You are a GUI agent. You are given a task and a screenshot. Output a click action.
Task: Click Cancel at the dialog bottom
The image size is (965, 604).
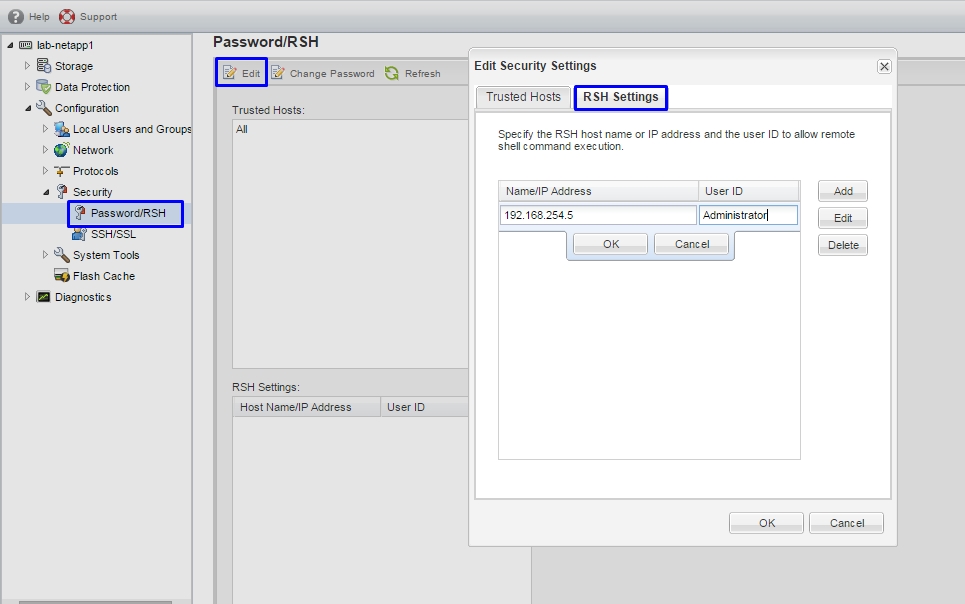tap(846, 523)
